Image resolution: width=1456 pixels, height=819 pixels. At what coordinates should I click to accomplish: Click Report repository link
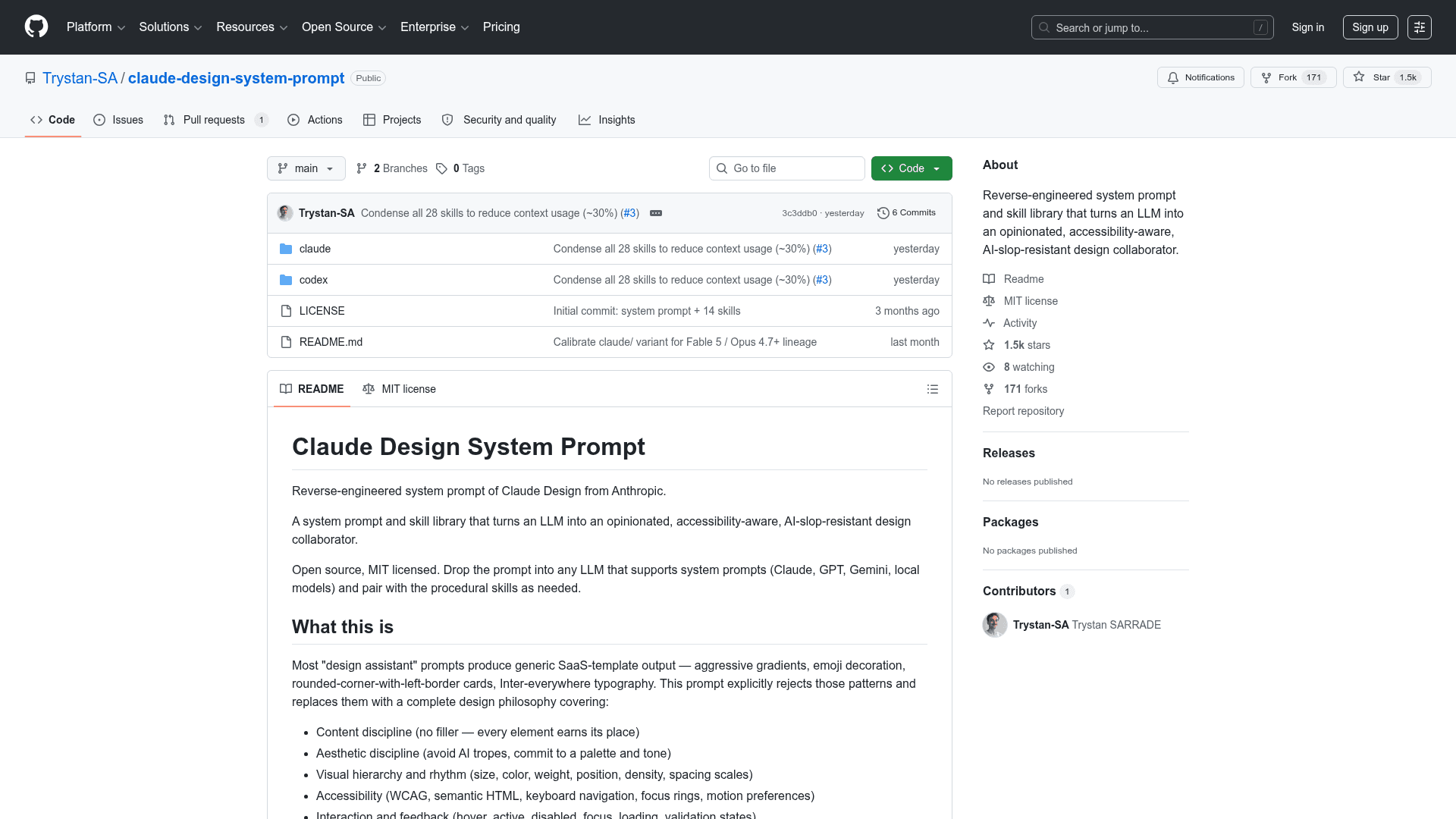1023,411
